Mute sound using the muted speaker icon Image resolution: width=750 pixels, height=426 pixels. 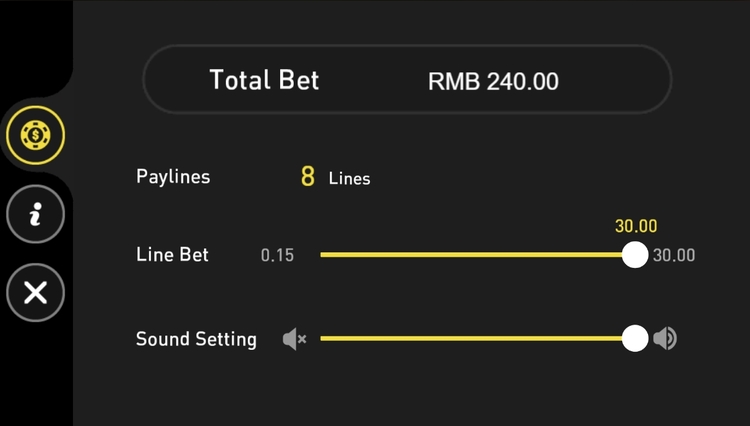(294, 340)
